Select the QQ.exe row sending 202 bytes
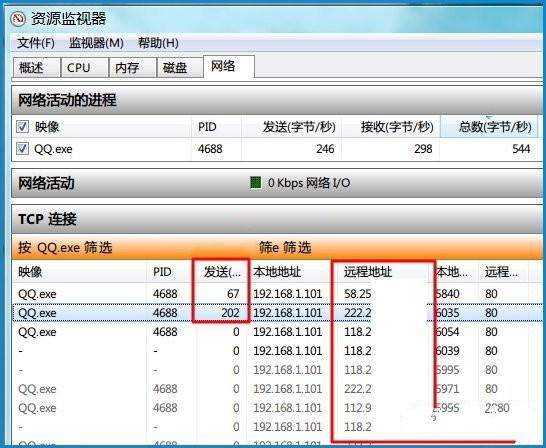Image resolution: width=546 pixels, height=448 pixels. (x=277, y=313)
